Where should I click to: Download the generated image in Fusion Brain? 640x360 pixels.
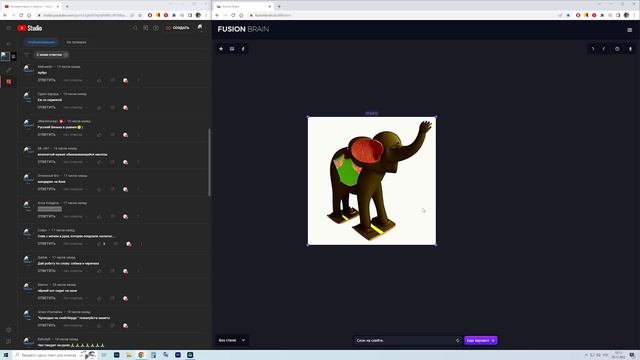click(630, 49)
